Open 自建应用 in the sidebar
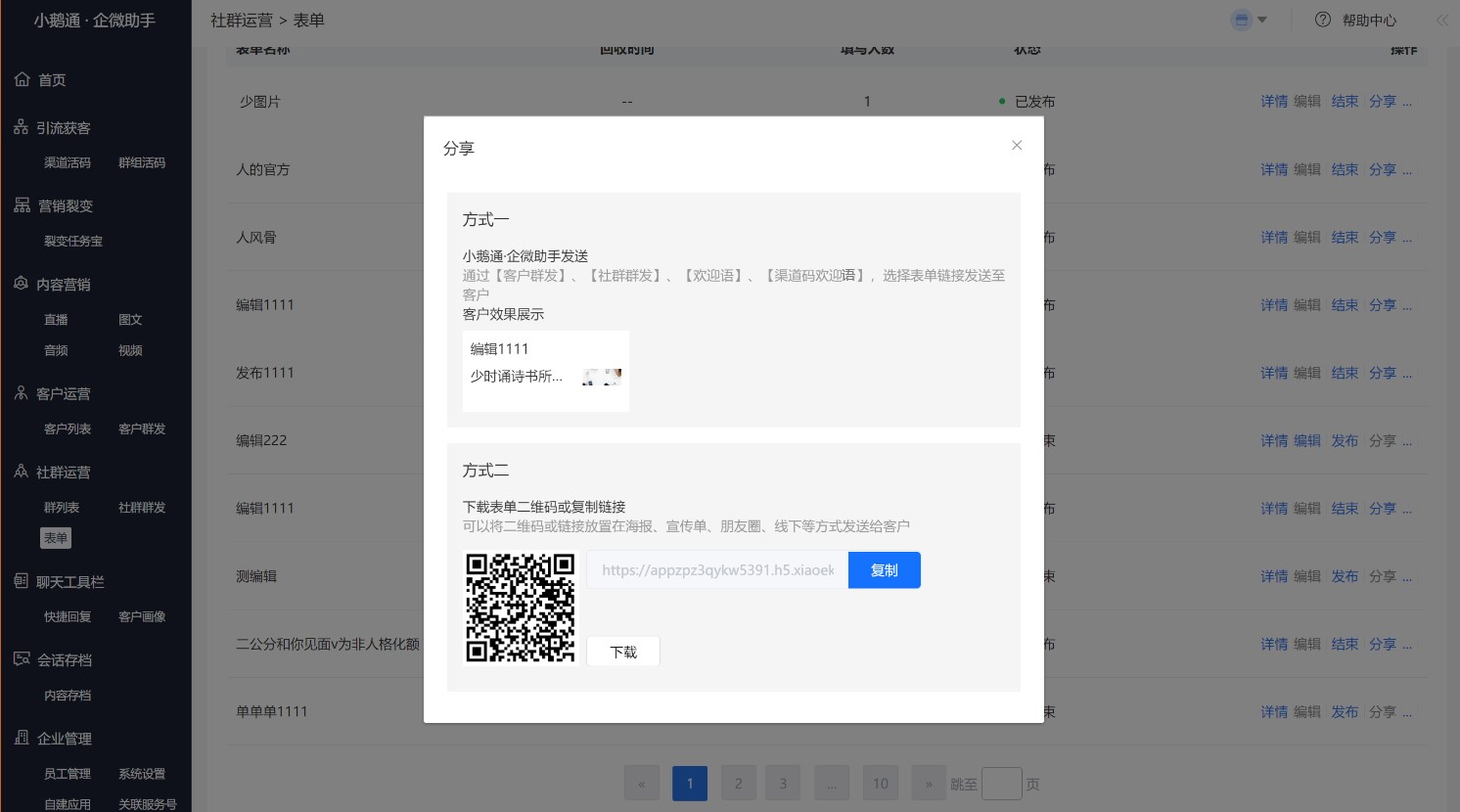This screenshot has width=1460, height=812. click(x=68, y=804)
